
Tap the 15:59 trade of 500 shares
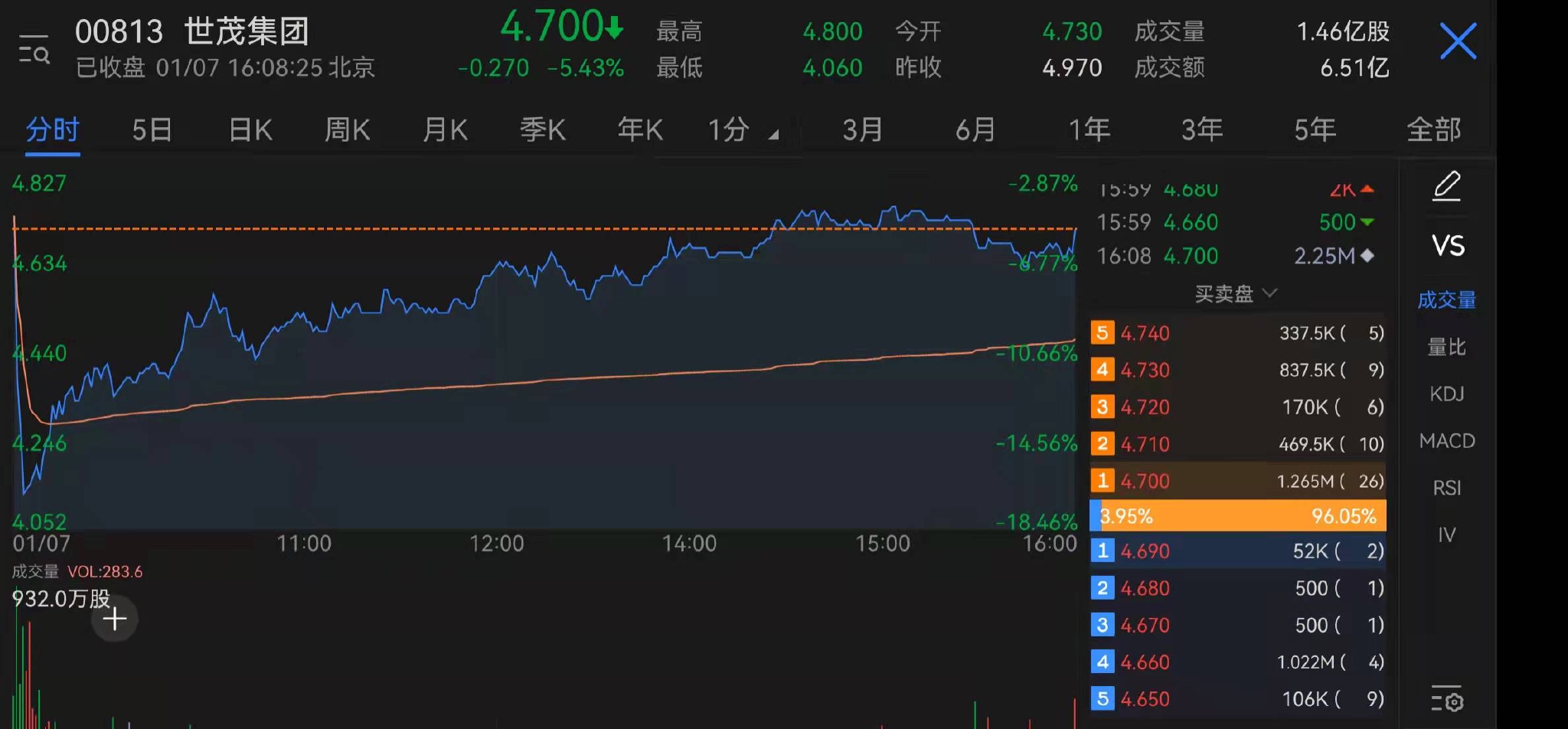(x=1236, y=222)
